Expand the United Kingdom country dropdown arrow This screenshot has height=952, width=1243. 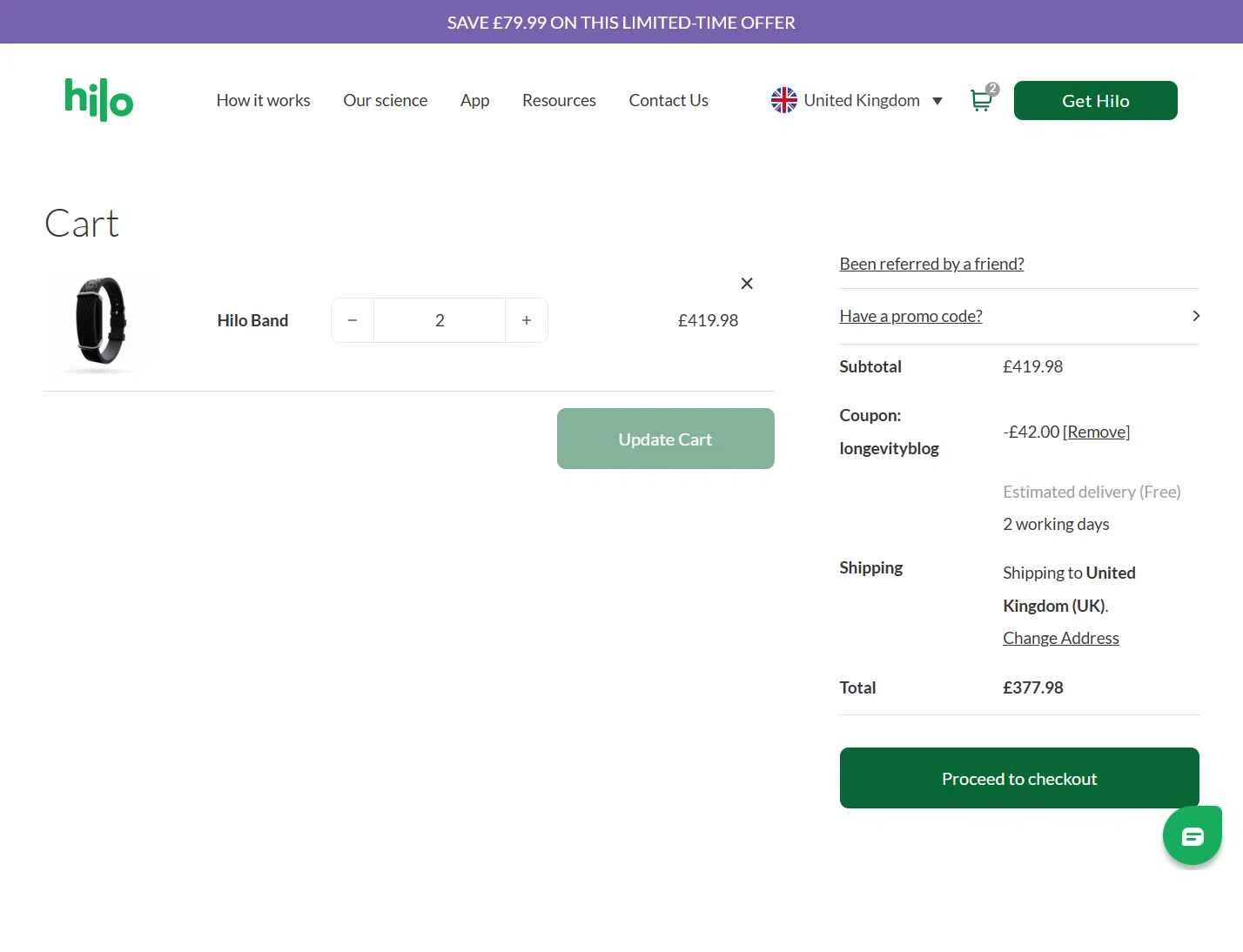click(x=937, y=101)
